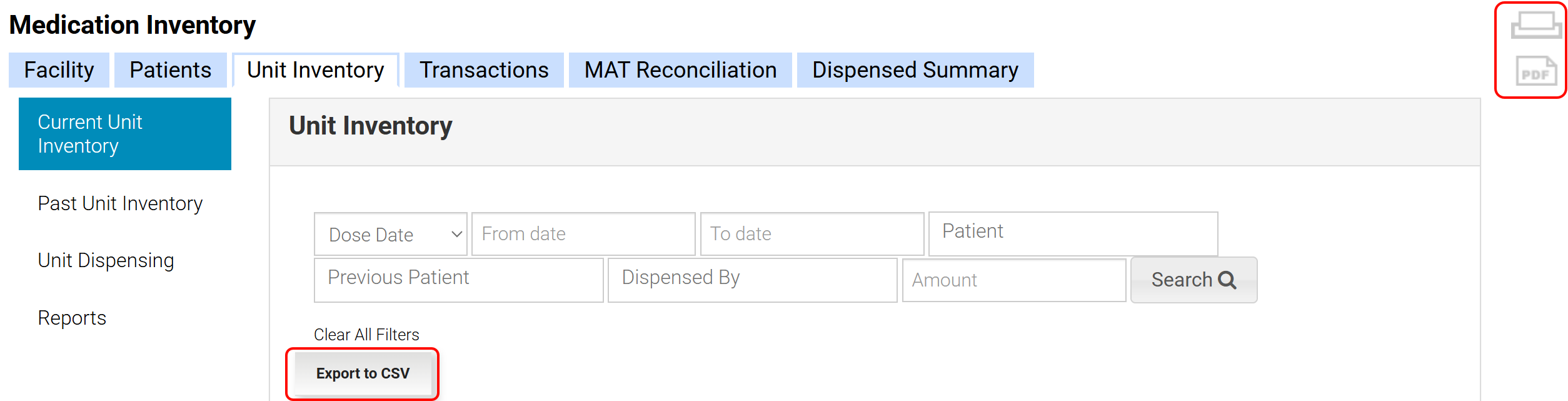The image size is (1568, 401).
Task: Select the Unit Inventory tab
Action: pos(315,70)
